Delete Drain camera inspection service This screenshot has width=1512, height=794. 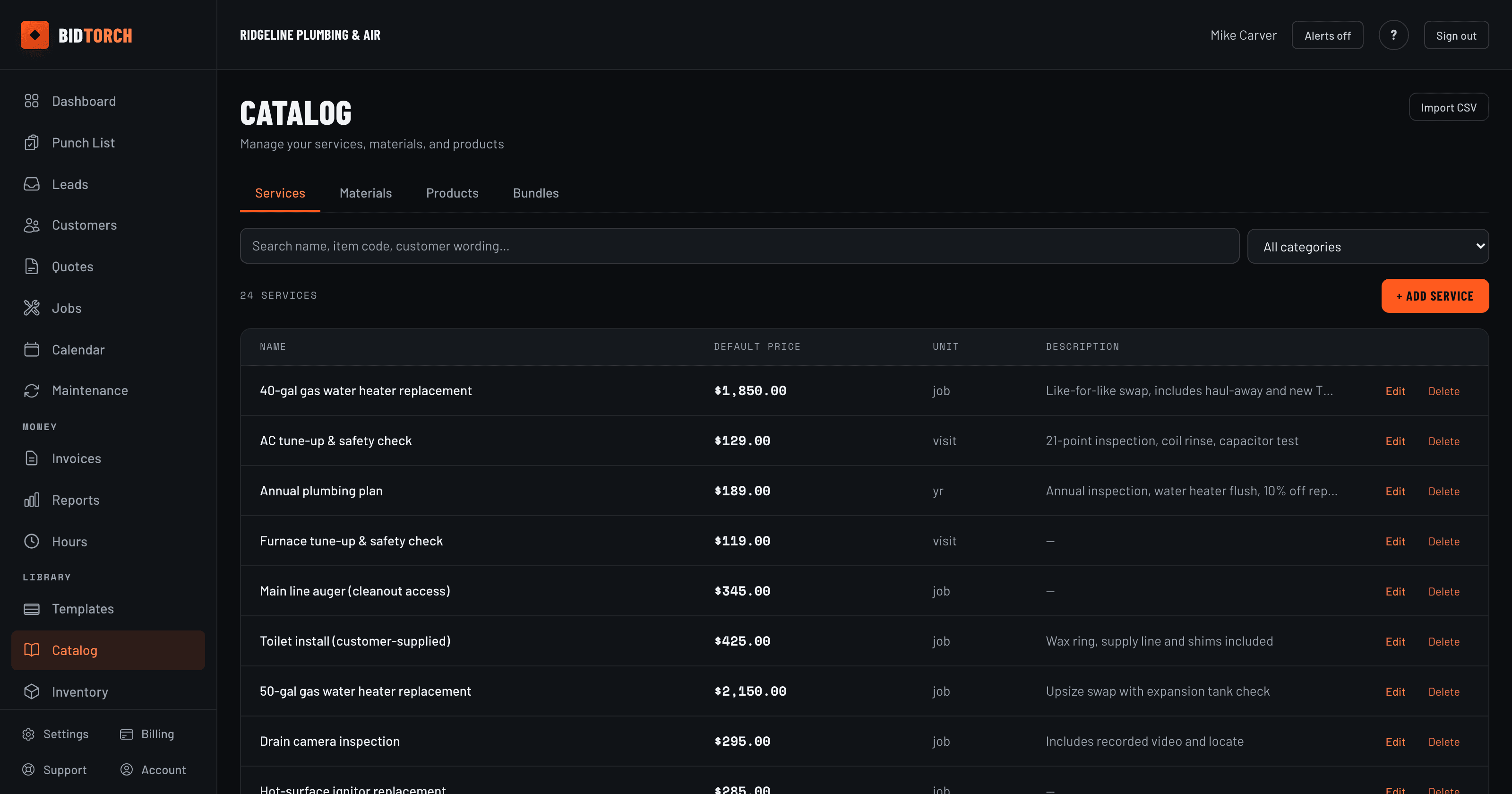point(1444,742)
